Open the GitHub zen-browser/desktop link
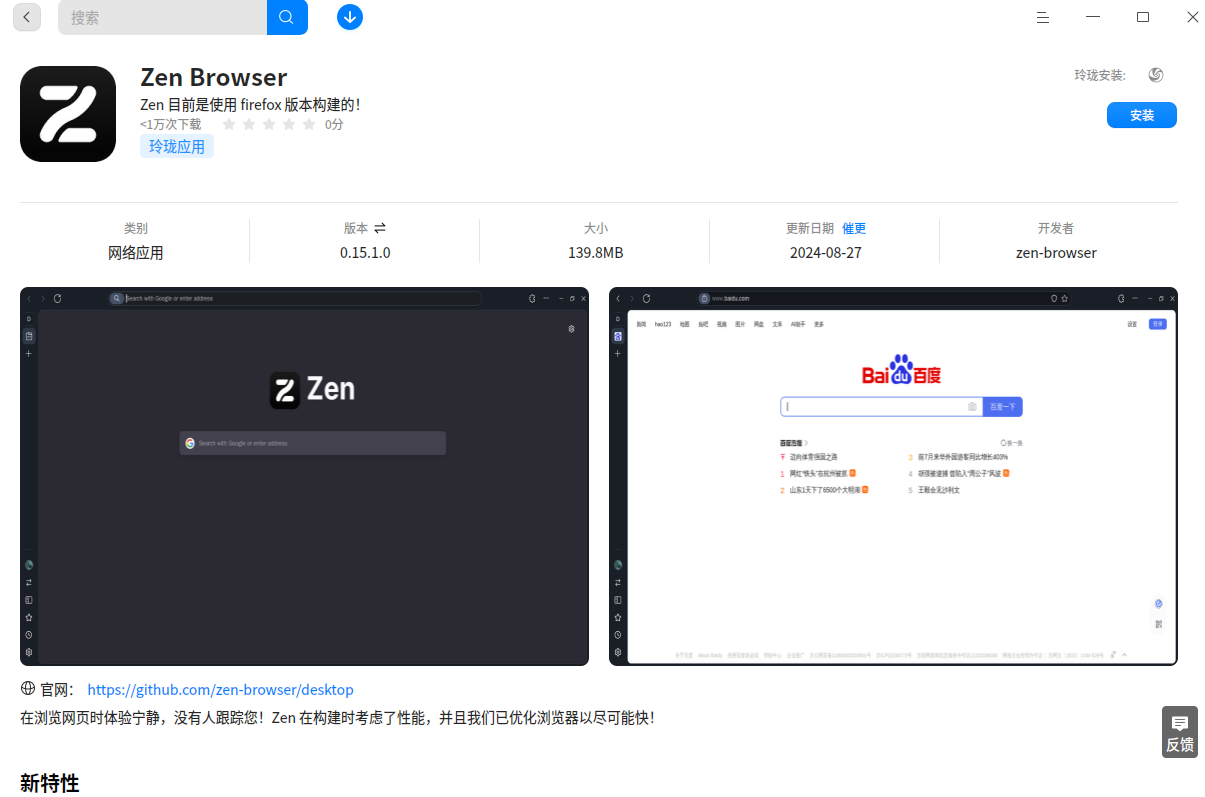This screenshot has width=1205, height=797. pyautogui.click(x=220, y=690)
